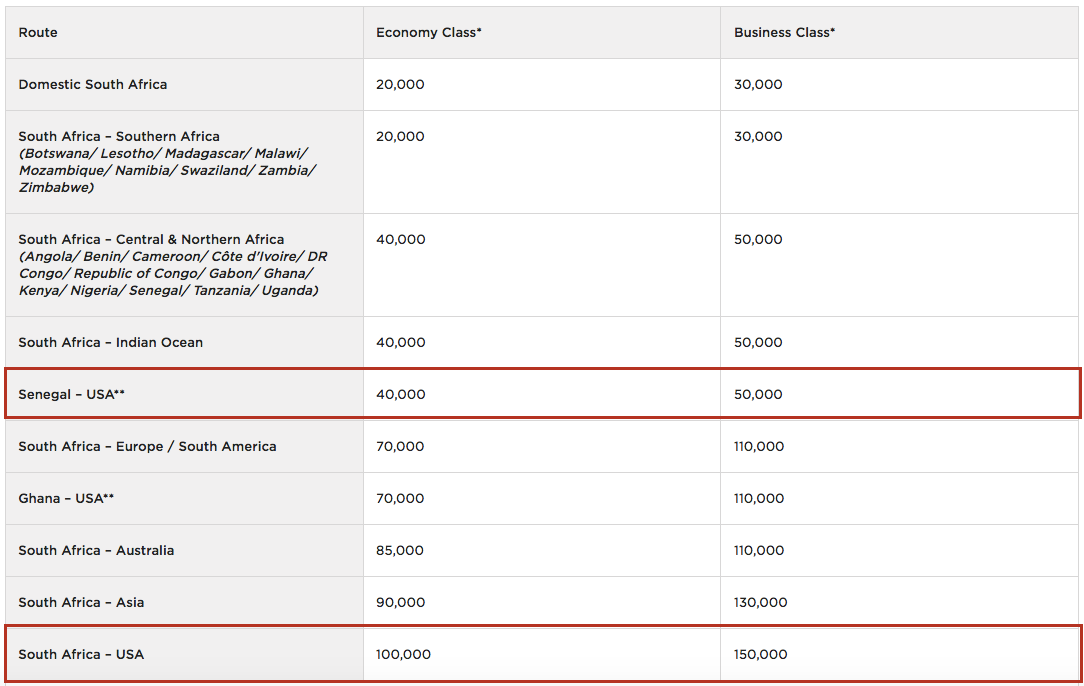Screen dimensions: 1084x686
Task: Click Senegal – USA business class value 50,000
Action: (758, 395)
